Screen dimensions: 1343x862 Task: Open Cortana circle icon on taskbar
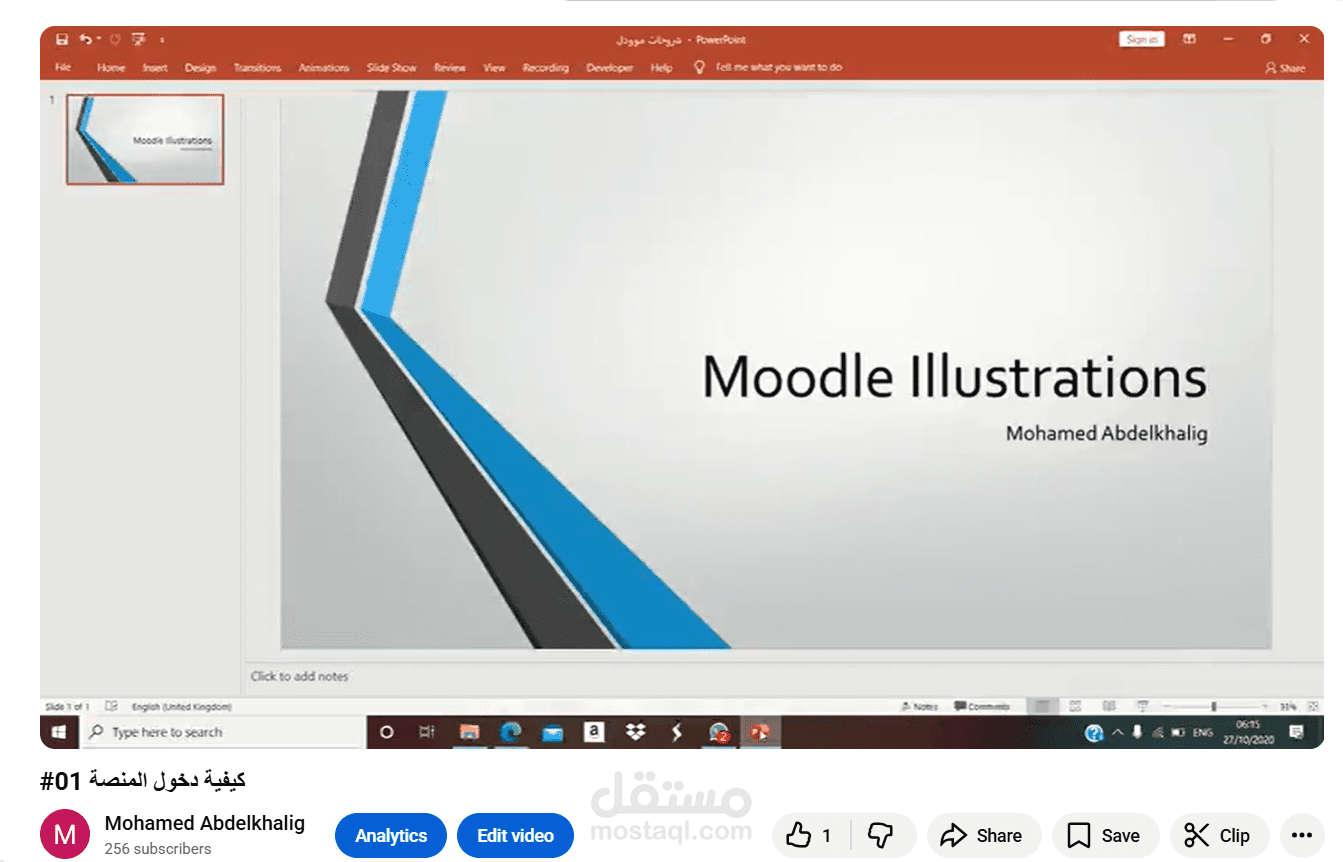click(386, 732)
